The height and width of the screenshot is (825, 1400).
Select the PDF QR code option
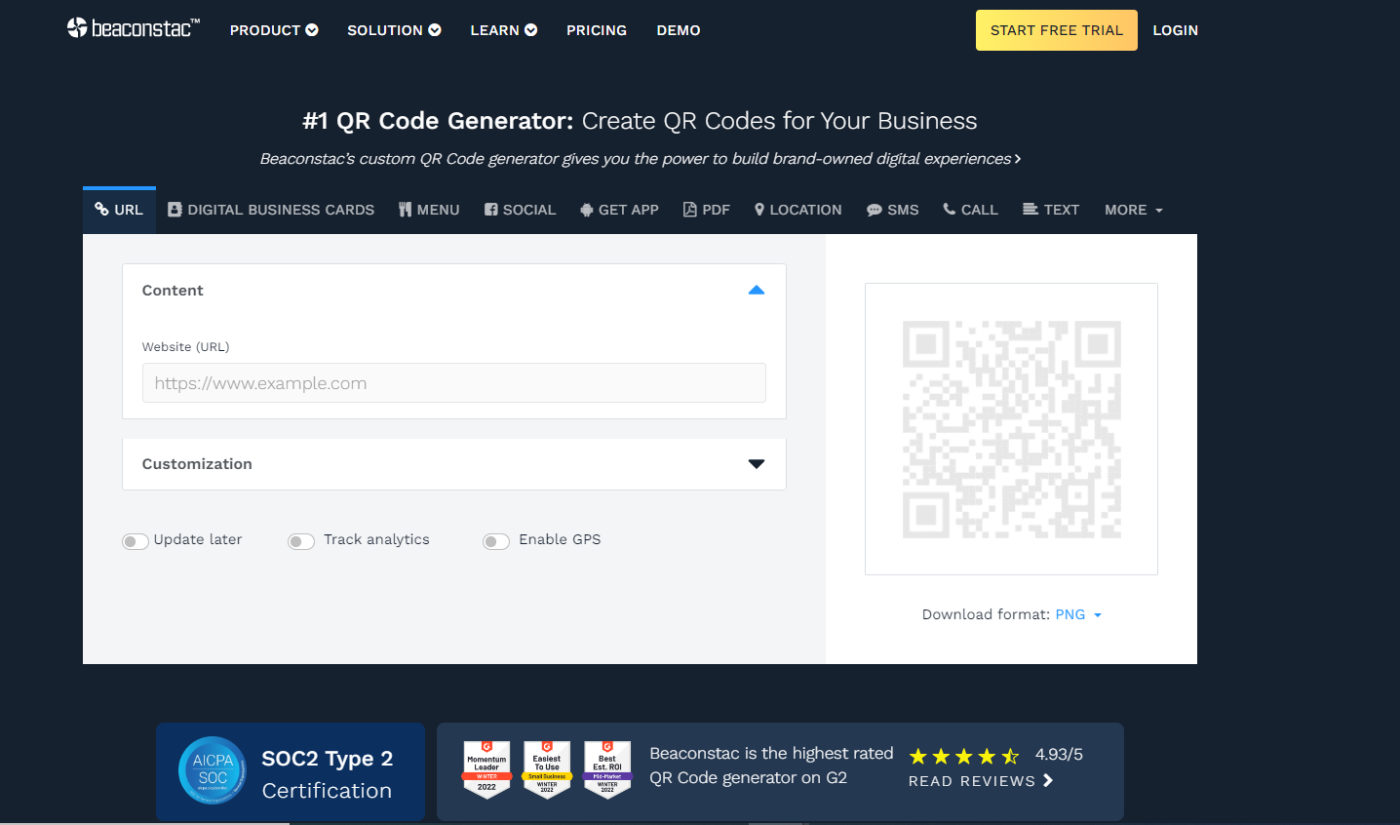(706, 209)
